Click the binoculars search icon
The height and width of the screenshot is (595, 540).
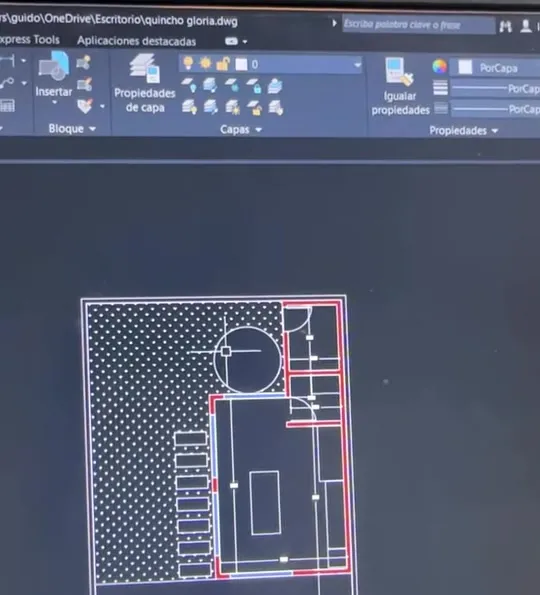pyautogui.click(x=505, y=27)
